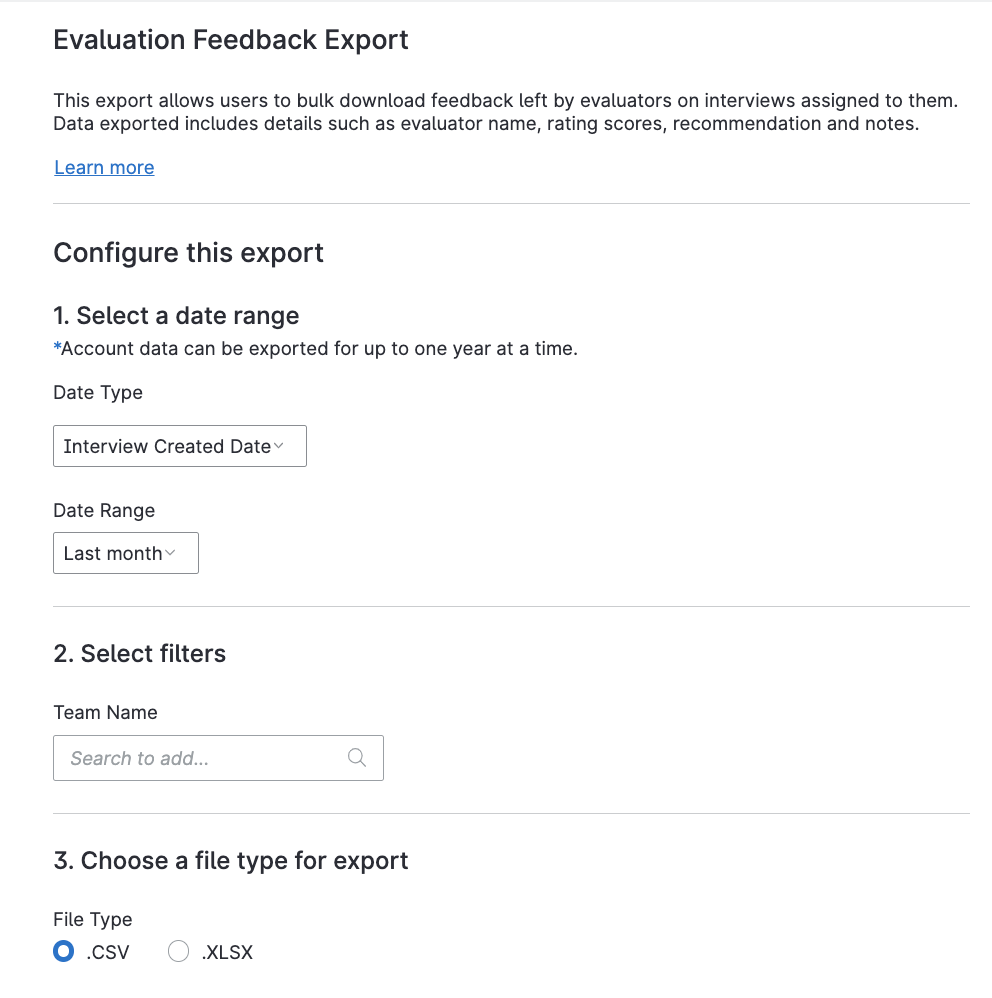Click the Evaluation Feedback Export title
992x998 pixels.
[x=231, y=40]
